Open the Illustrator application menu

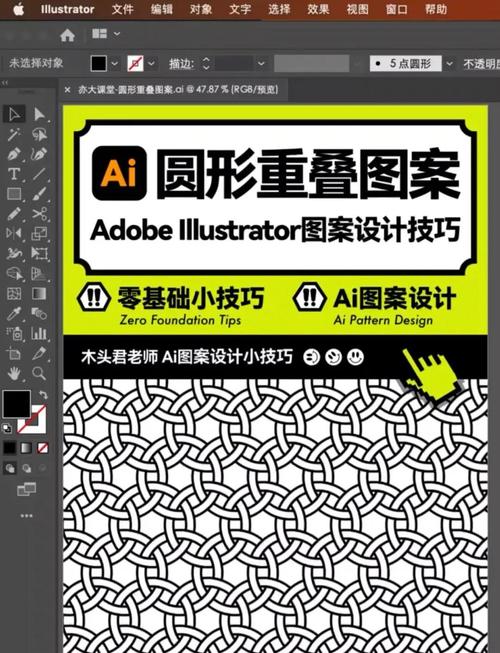click(x=67, y=9)
